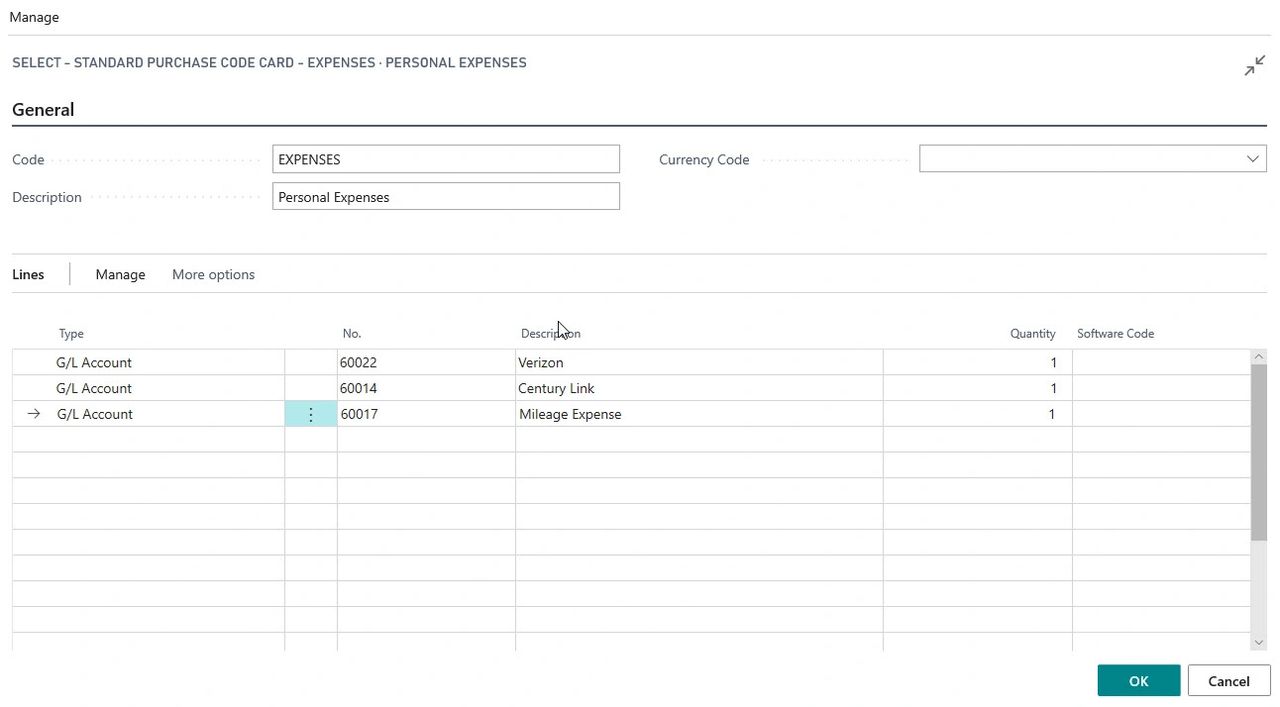Click the collapse window arrows icon
Screen dimensions: 1280x707
pyautogui.click(x=1254, y=66)
